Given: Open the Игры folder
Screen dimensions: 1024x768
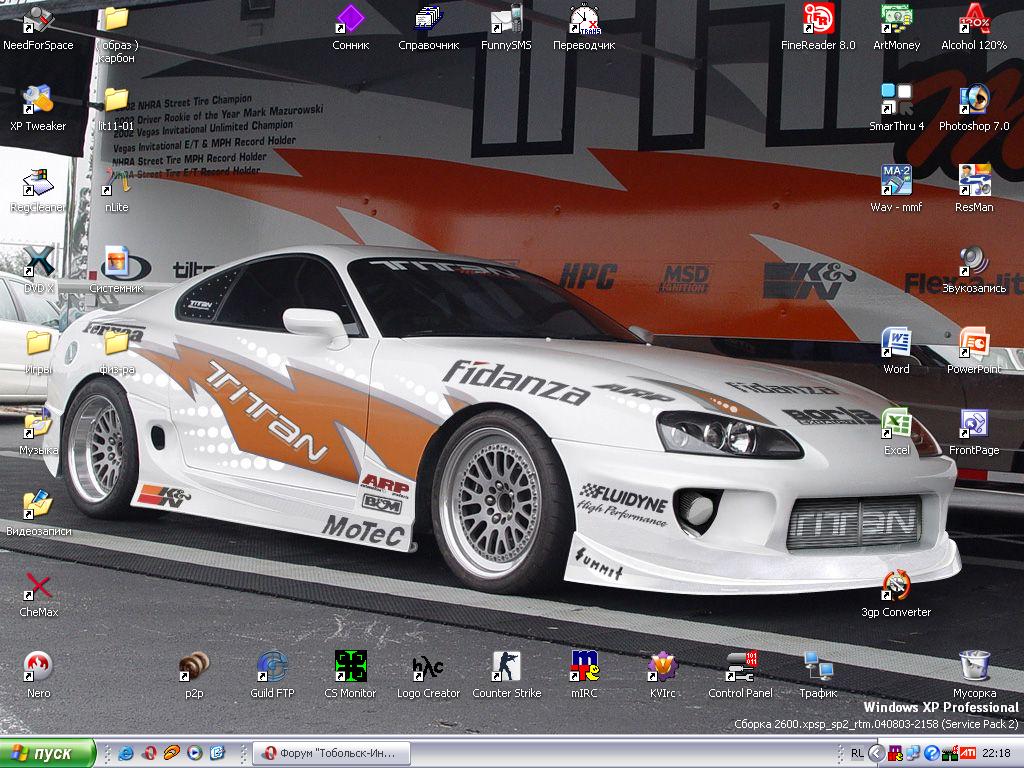Looking at the screenshot, I should click(38, 352).
